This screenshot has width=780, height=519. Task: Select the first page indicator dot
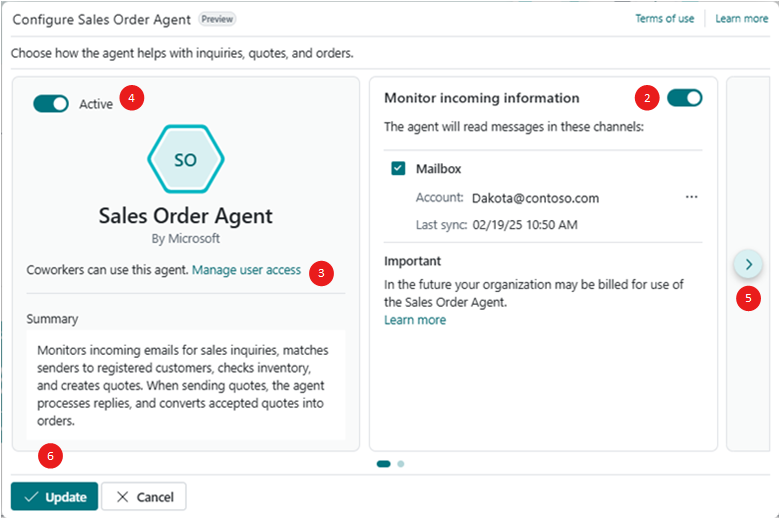[384, 464]
